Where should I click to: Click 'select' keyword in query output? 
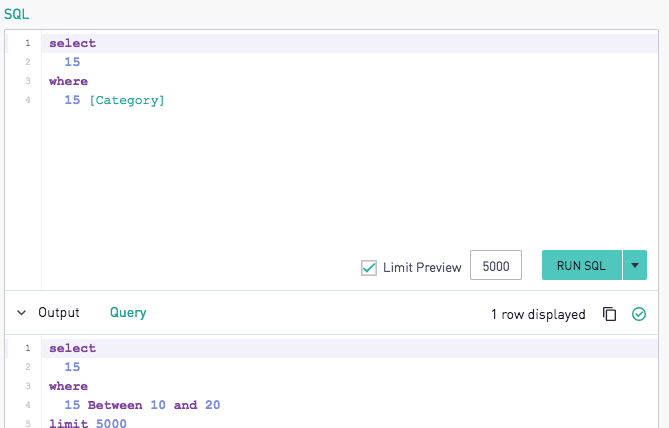pos(73,348)
